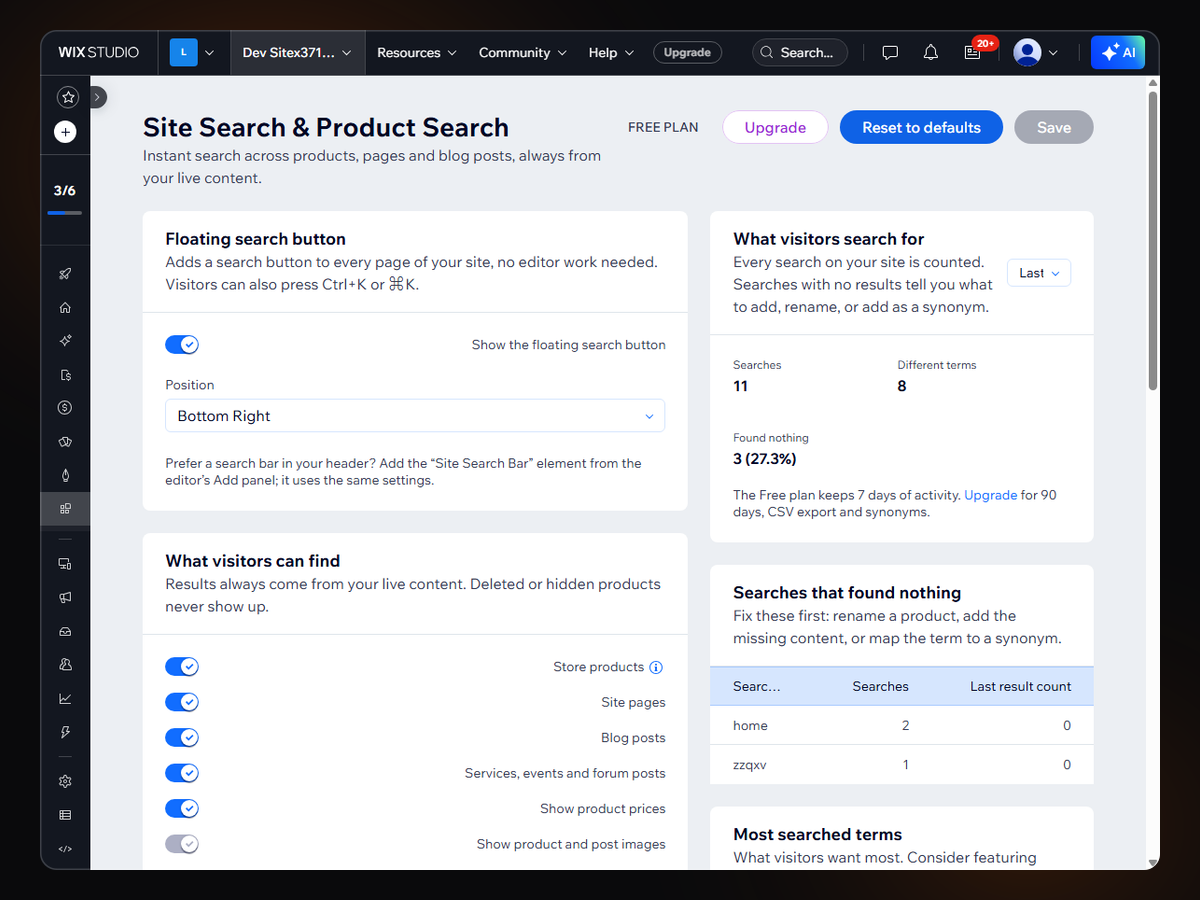Viewport: 1200px width, 900px height.
Task: Open the CMS table icon in sidebar
Action: pos(65,815)
